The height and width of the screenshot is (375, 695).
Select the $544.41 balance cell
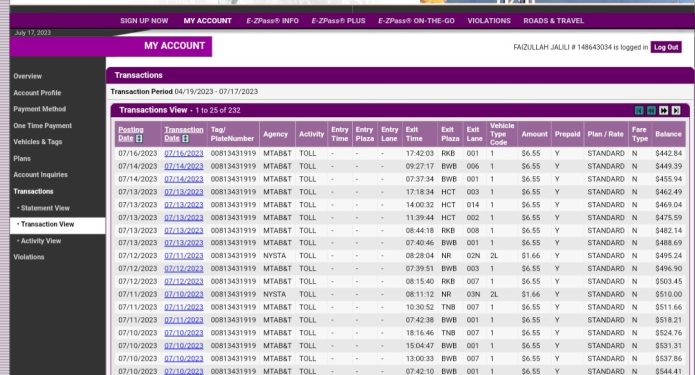coord(668,371)
